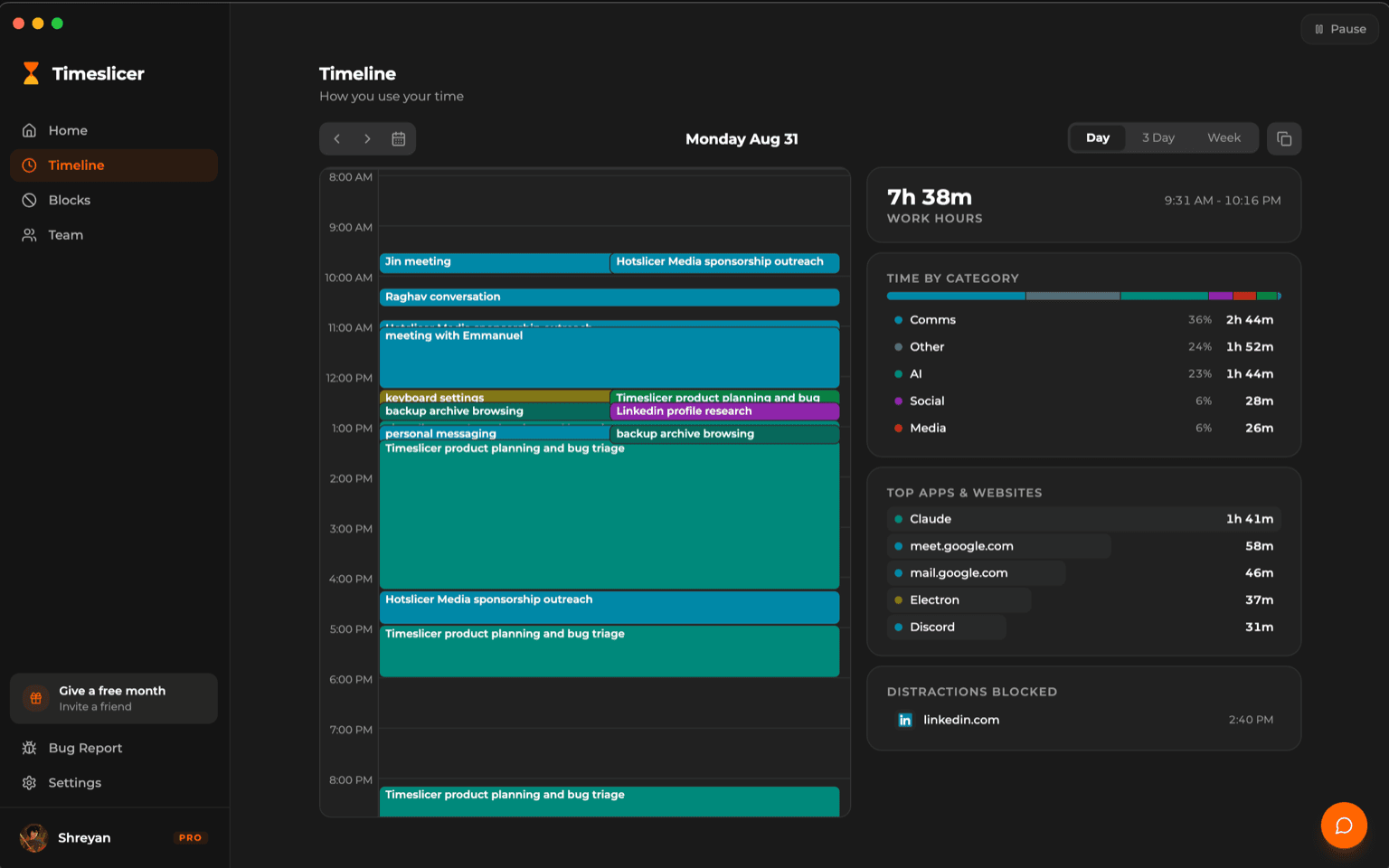Screen dimensions: 1389x868
Task: Select the Jin meeting block
Action: 494,262
